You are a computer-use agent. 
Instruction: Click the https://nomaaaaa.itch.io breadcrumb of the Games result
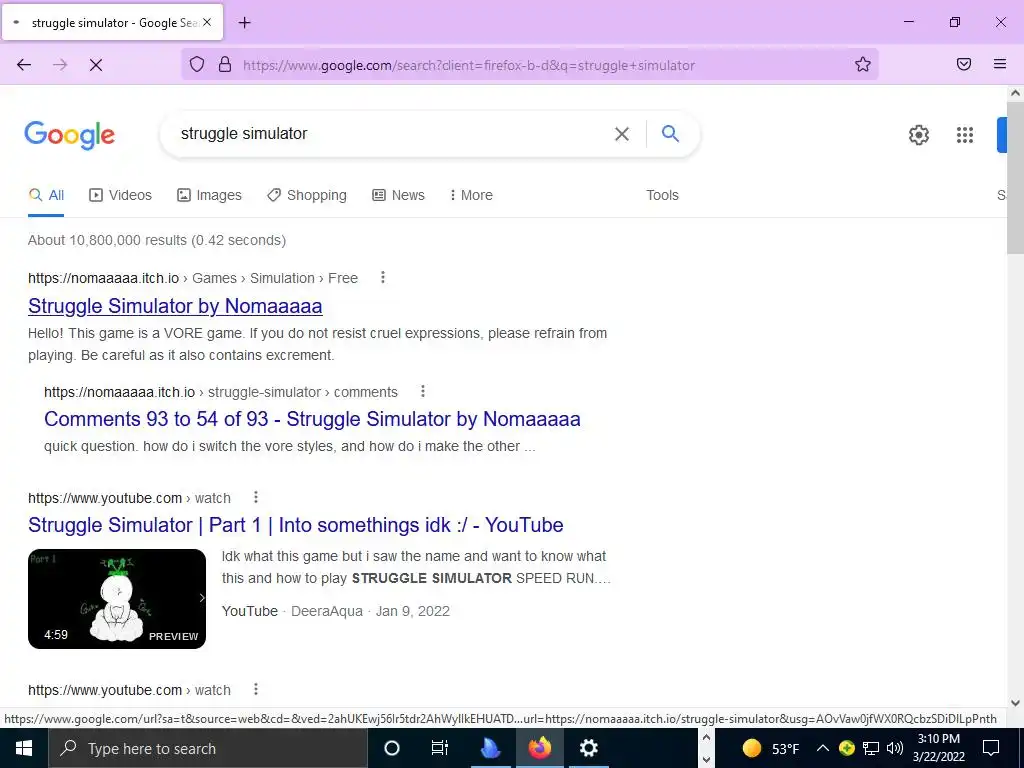103,278
